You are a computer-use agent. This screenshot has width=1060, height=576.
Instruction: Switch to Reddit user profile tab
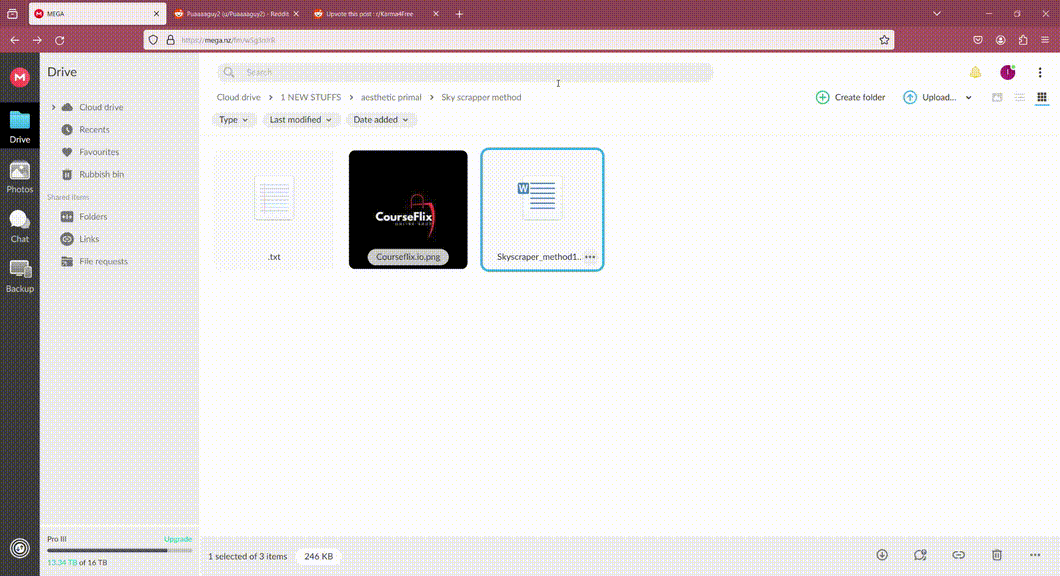click(236, 14)
